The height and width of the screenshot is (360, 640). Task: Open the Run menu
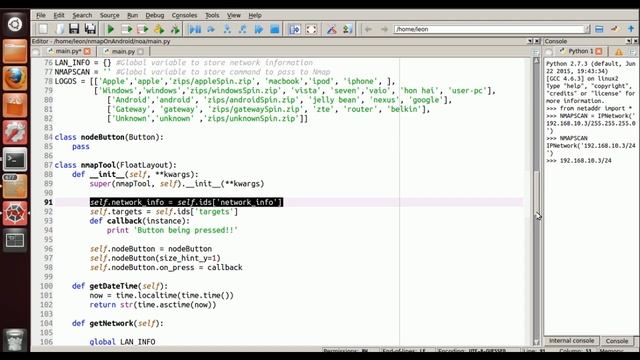point(132,15)
